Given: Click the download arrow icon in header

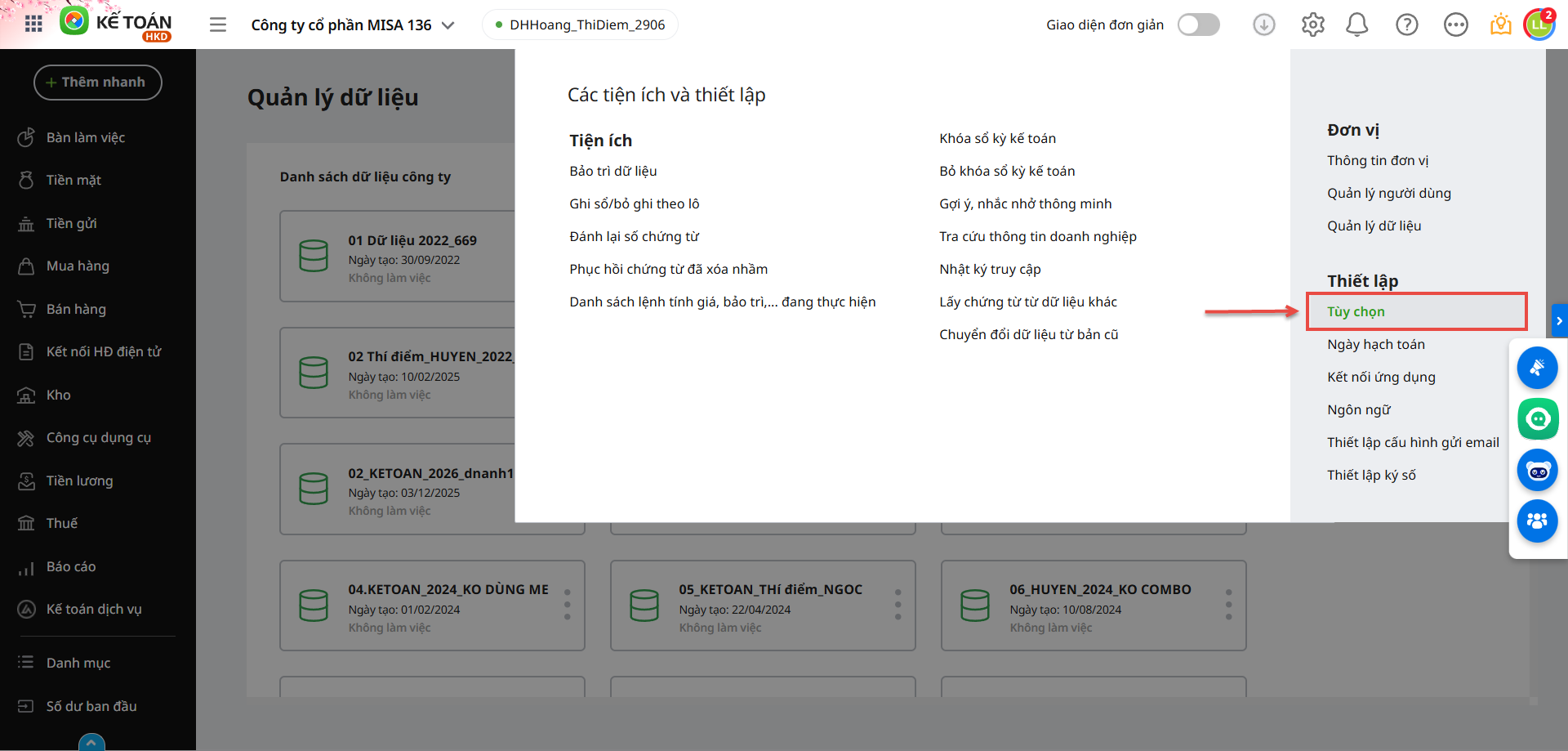Looking at the screenshot, I should coord(1263,25).
